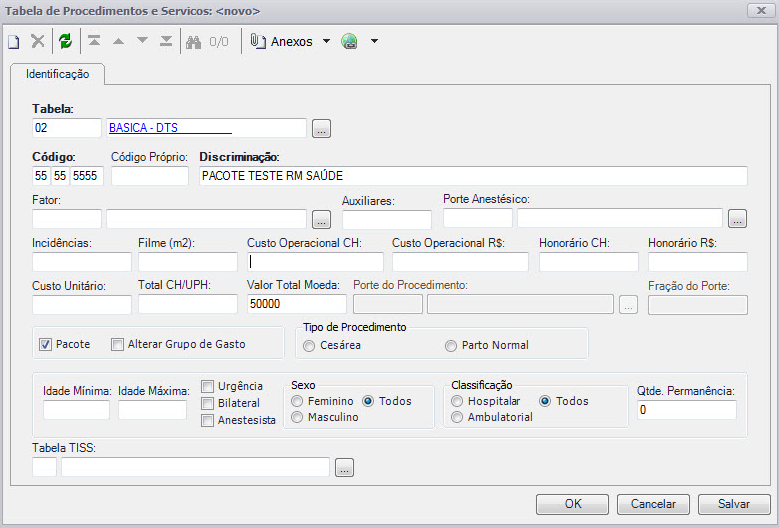Click the Salvar button
This screenshot has width=779, height=528.
[x=734, y=504]
